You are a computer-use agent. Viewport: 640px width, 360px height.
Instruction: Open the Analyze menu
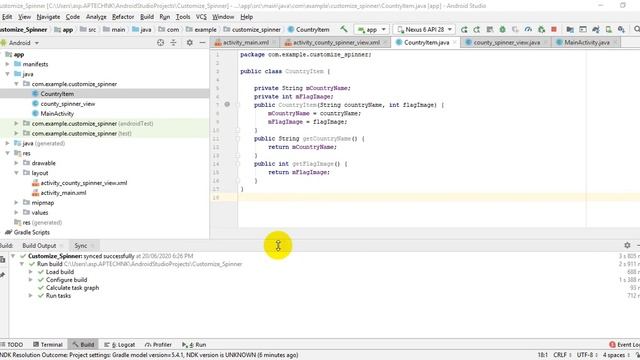[x=96, y=17]
